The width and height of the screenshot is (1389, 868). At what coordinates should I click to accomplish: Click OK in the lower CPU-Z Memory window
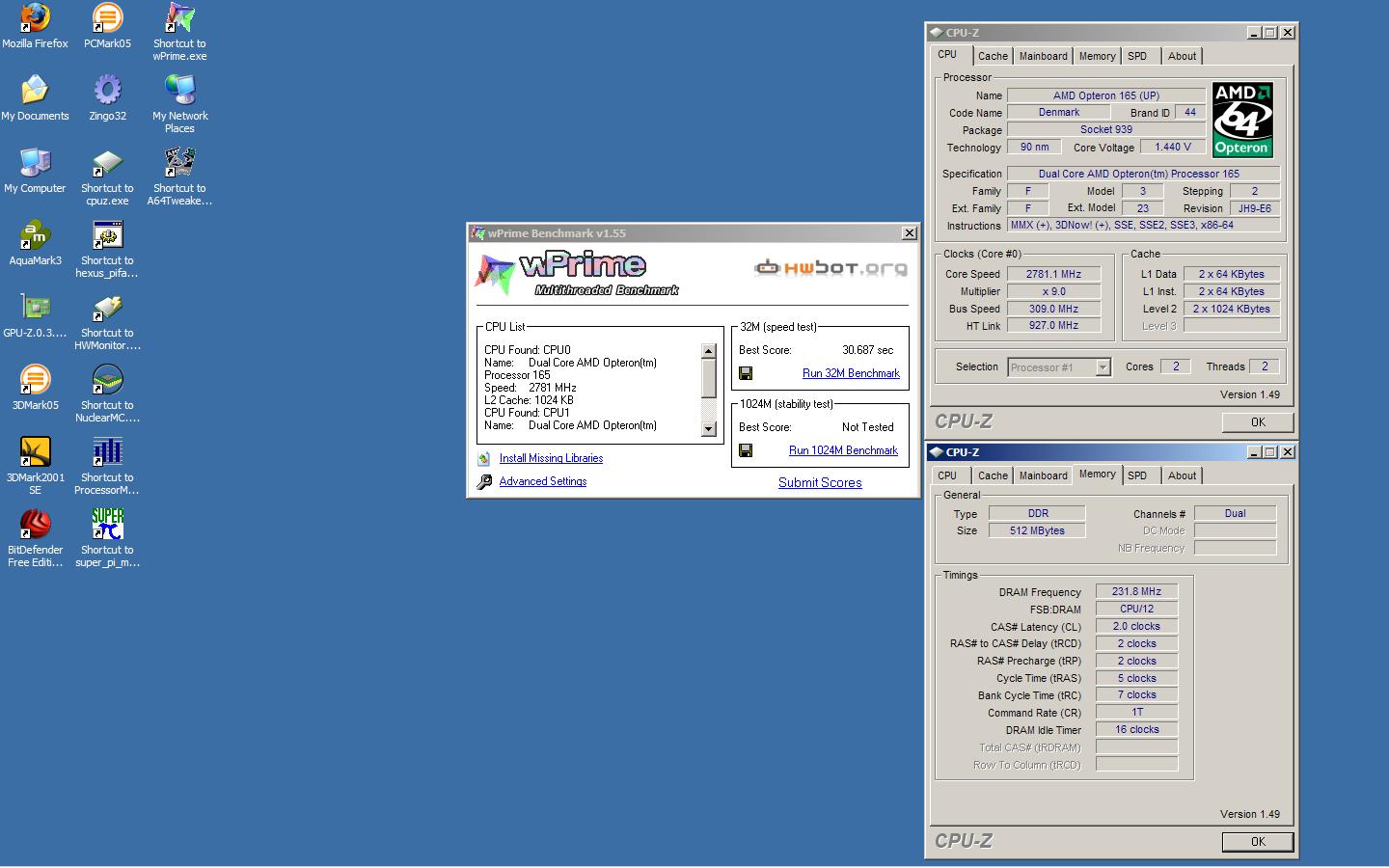pos(1258,842)
